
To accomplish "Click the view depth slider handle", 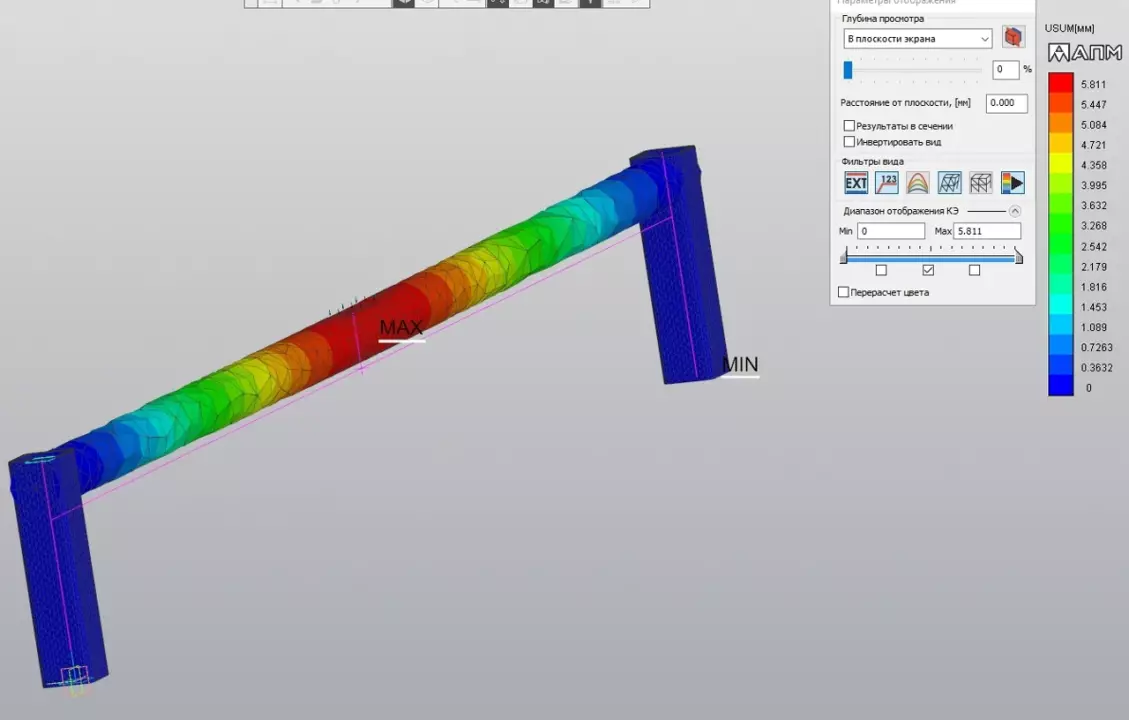I will pos(848,70).
